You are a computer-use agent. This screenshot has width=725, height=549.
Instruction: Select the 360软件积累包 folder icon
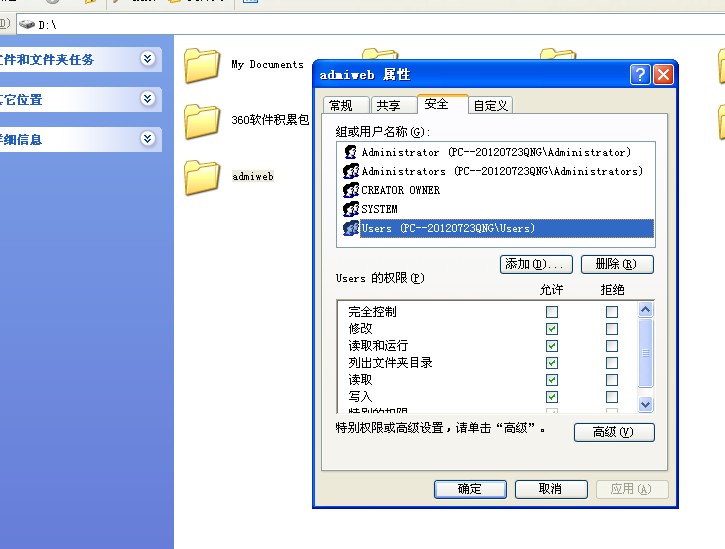202,121
